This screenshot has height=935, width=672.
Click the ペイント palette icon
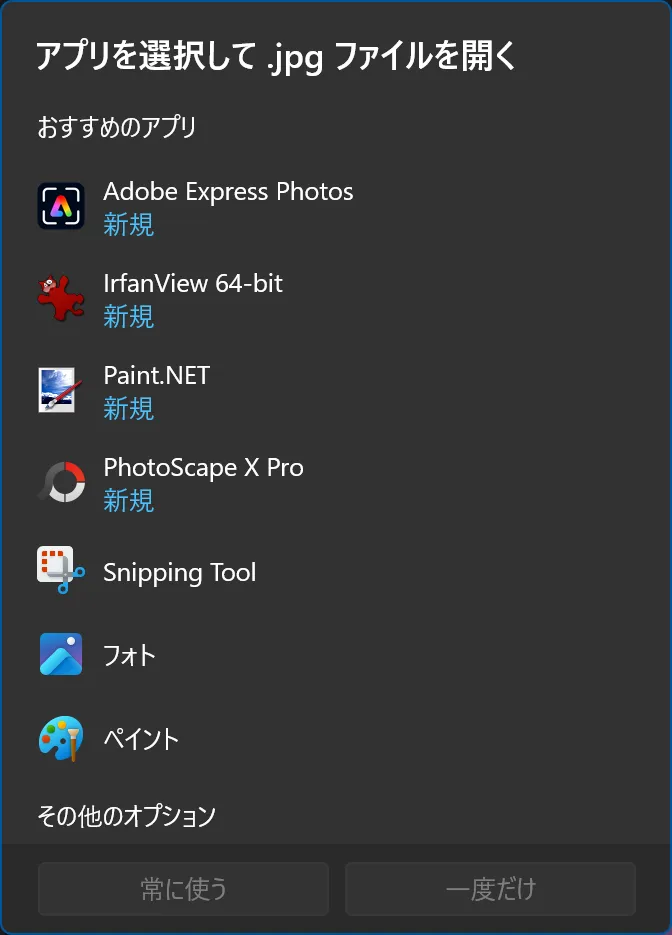point(61,739)
